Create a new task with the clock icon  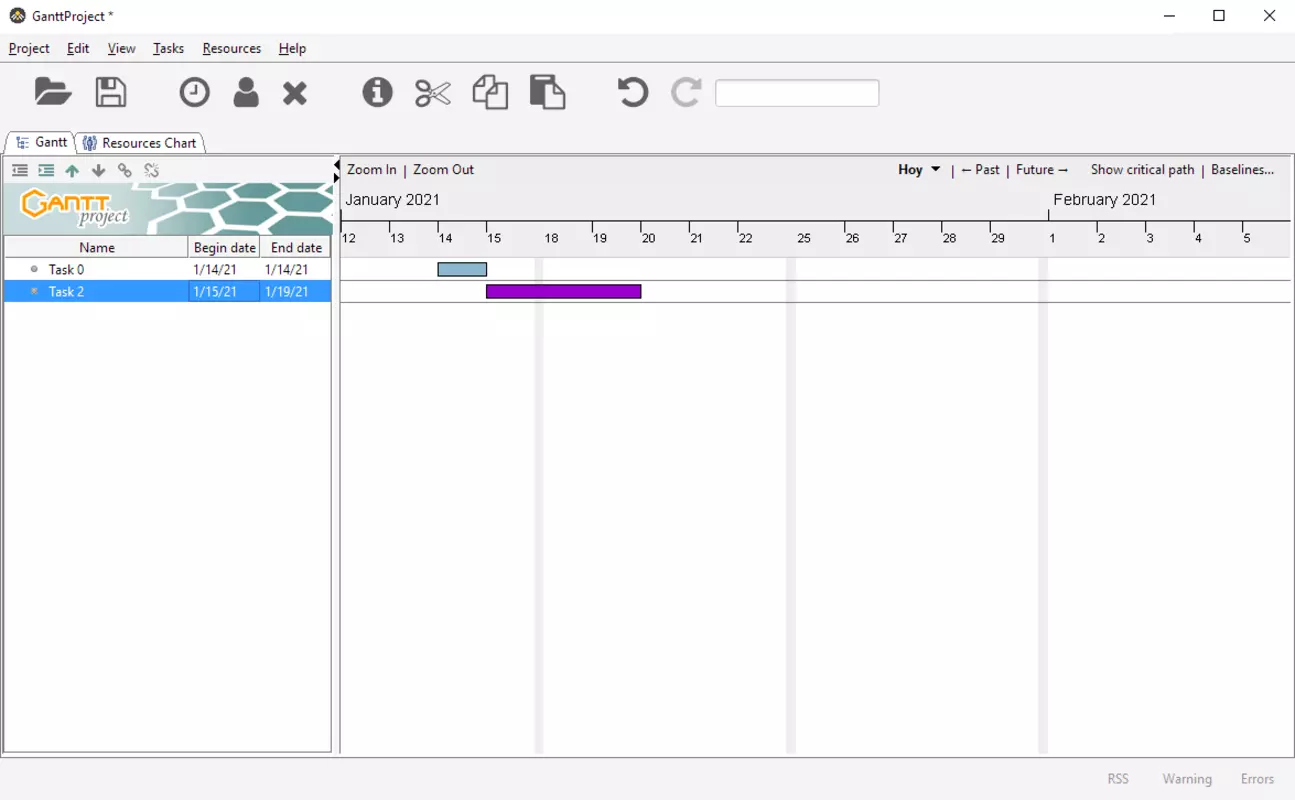[x=194, y=92]
